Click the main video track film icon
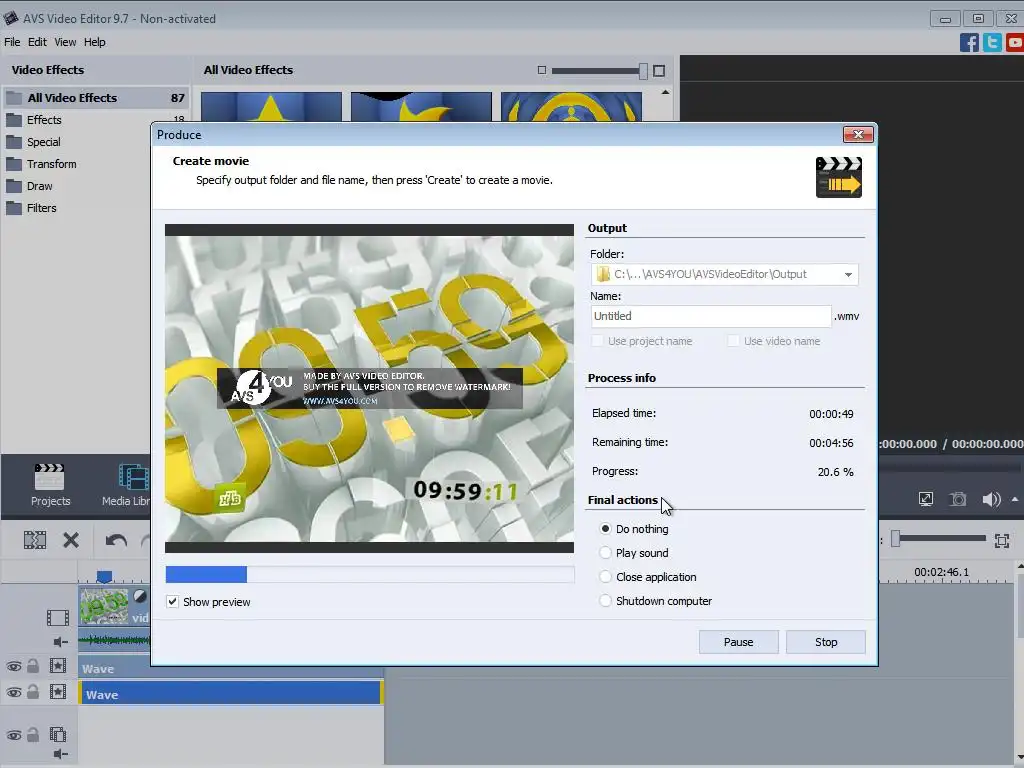The width and height of the screenshot is (1024, 768). click(57, 617)
